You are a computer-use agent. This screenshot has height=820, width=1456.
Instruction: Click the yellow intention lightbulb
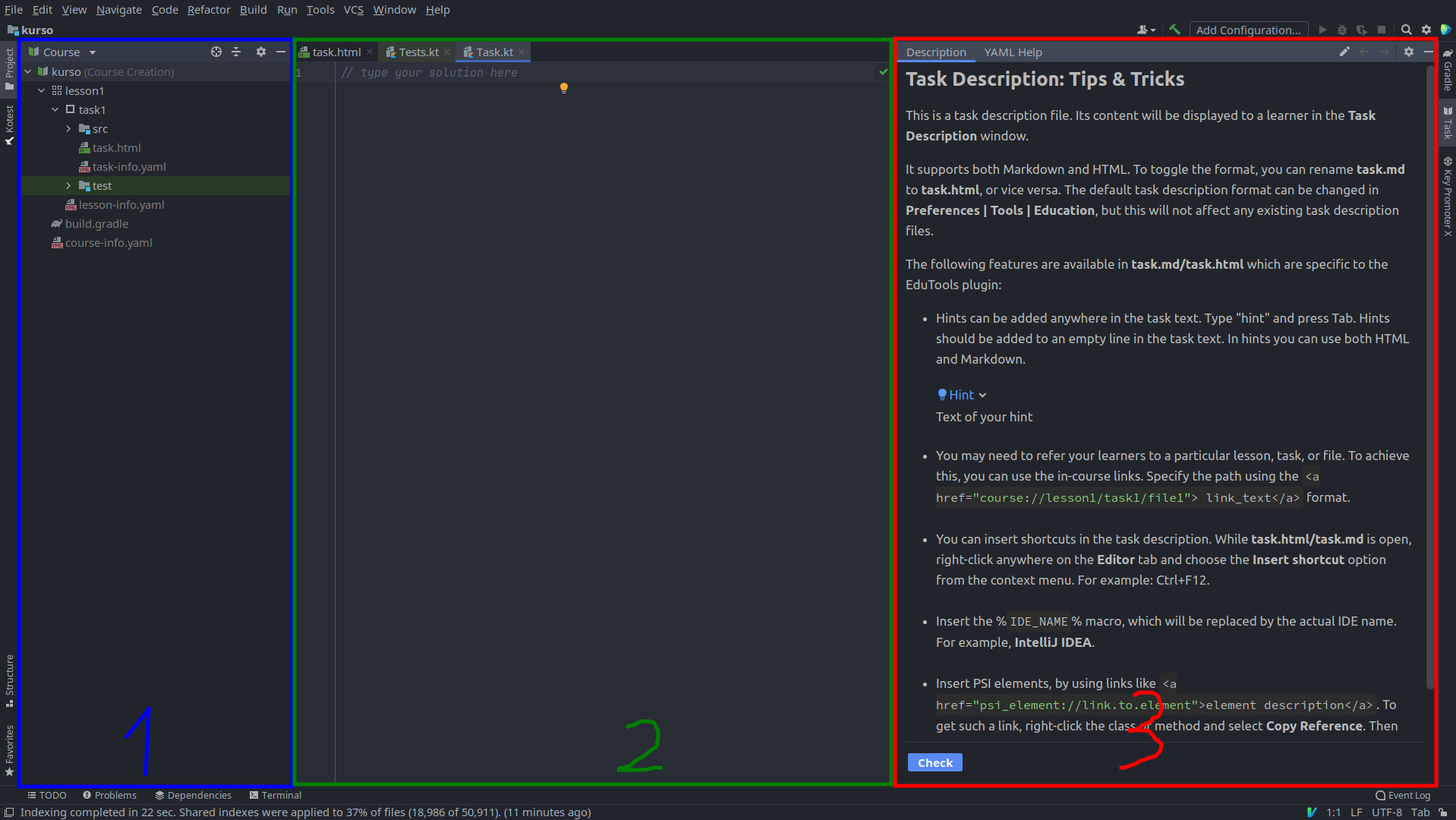(x=563, y=88)
